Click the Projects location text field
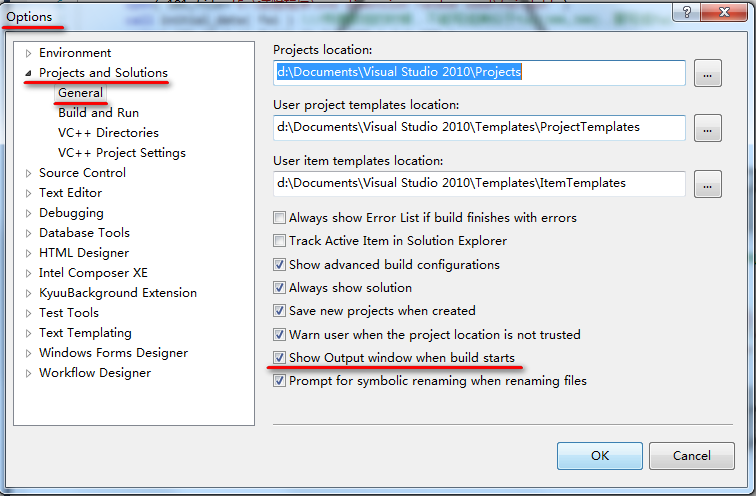Screen dimensions: 756x496 pyautogui.click(x=479, y=73)
